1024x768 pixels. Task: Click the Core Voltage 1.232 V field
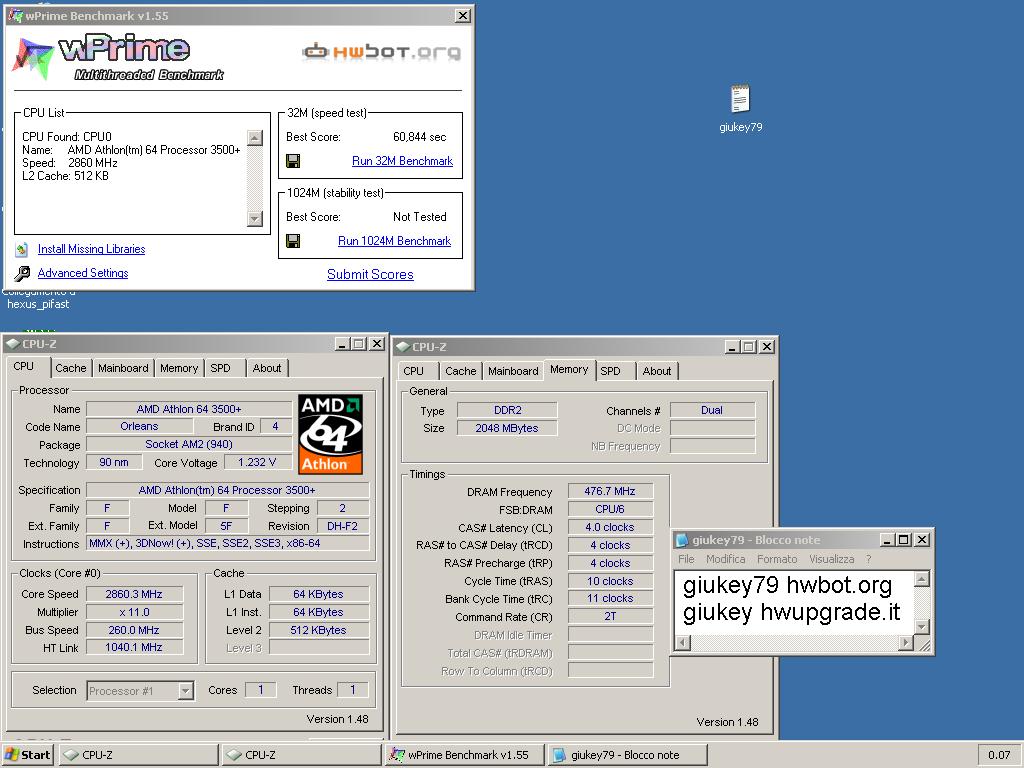click(257, 462)
